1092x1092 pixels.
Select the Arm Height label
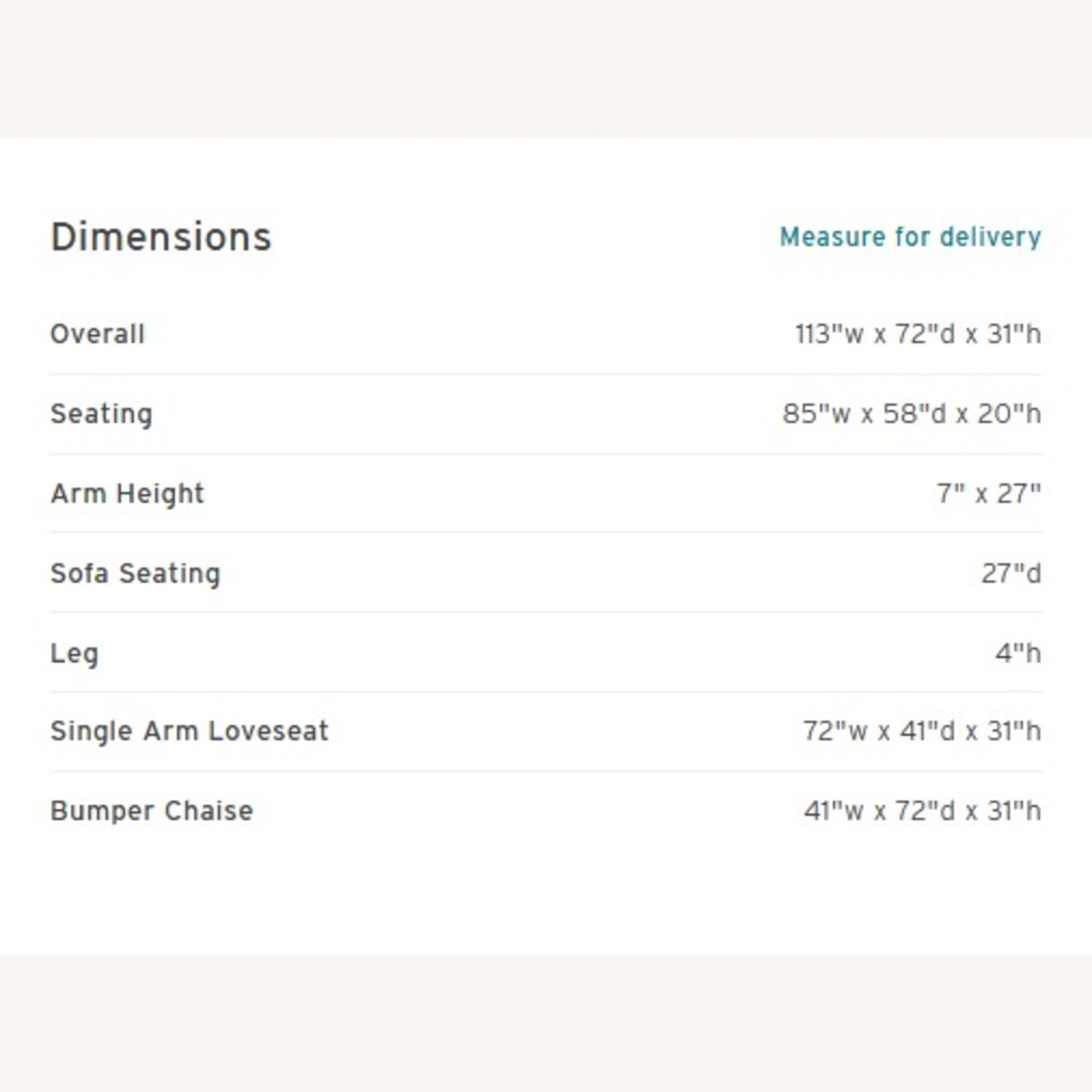pos(127,494)
